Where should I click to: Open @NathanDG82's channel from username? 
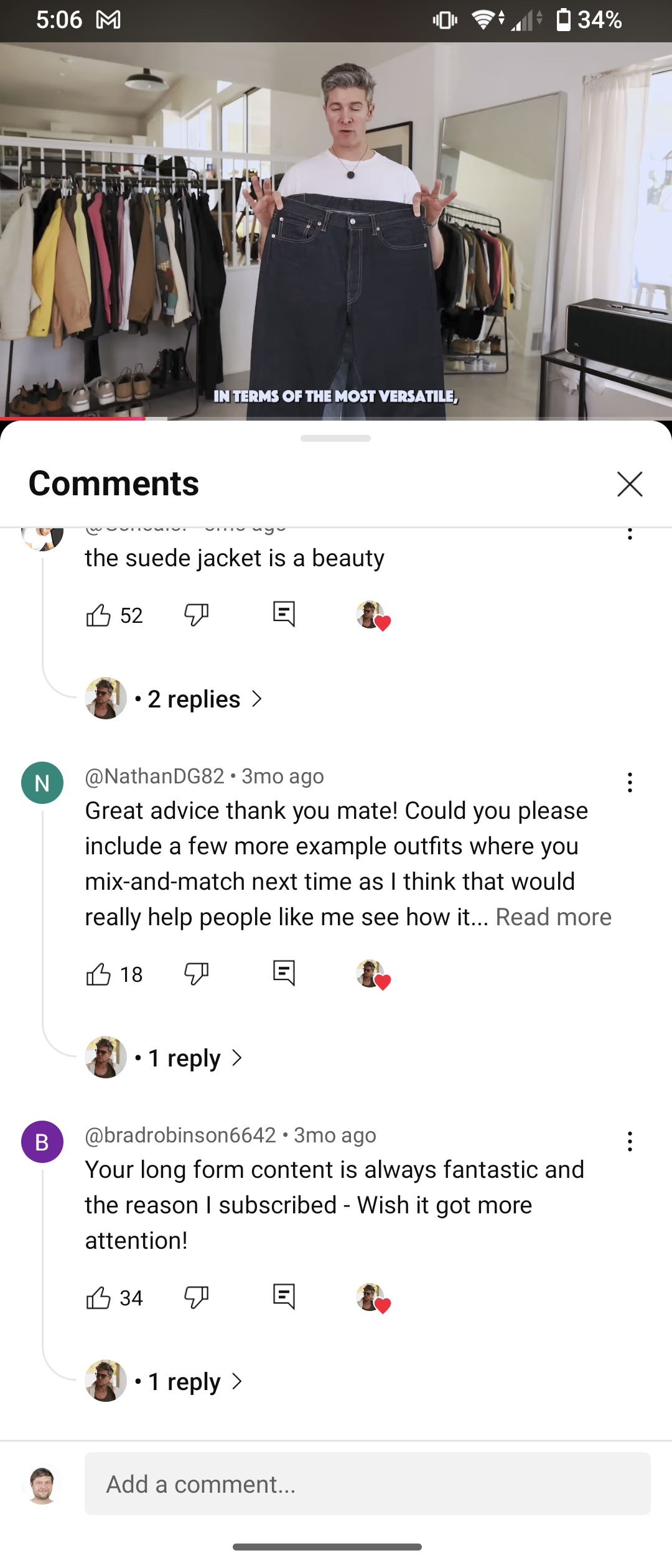(155, 777)
